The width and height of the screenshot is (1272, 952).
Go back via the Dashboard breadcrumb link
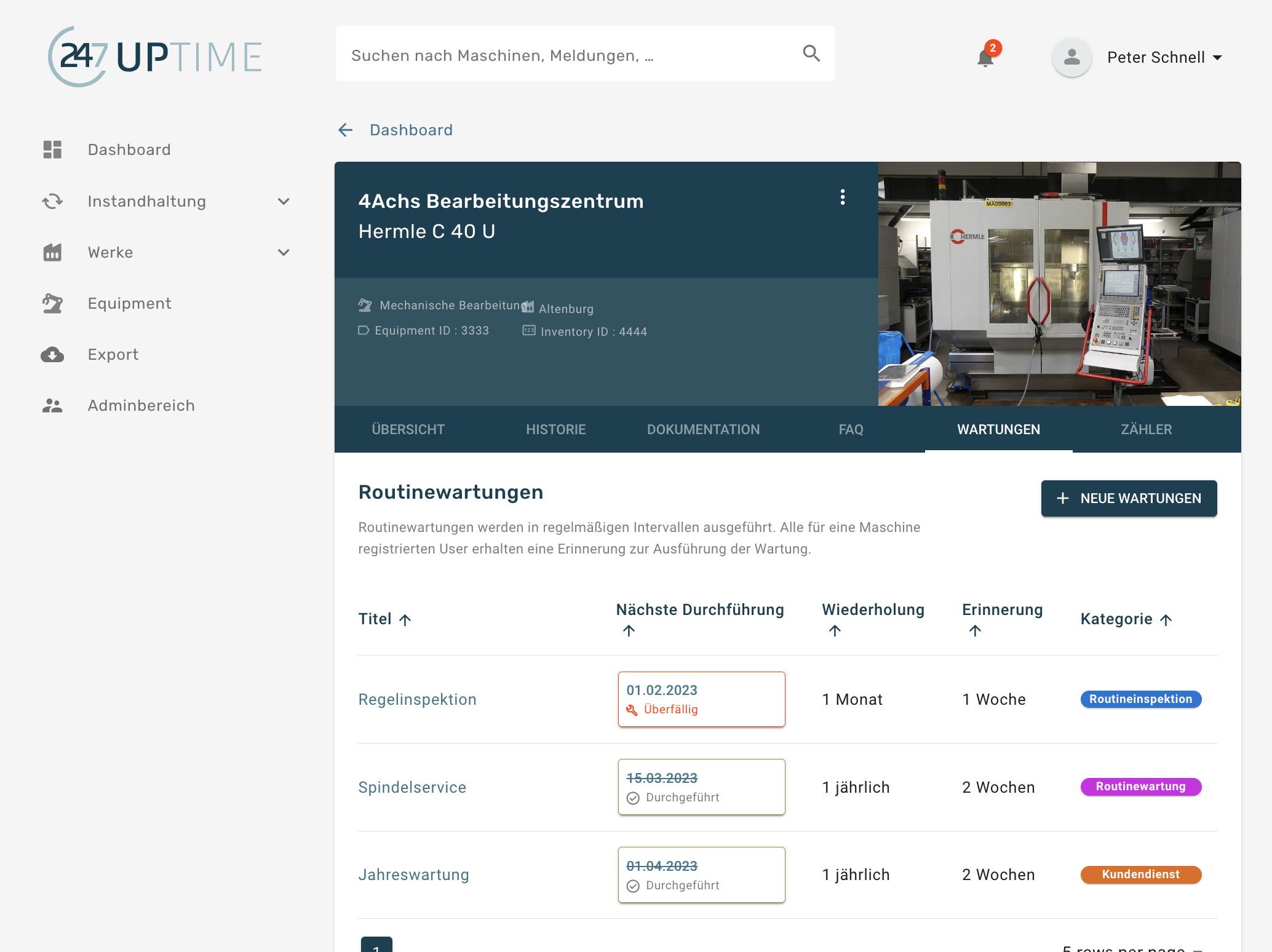coord(411,130)
